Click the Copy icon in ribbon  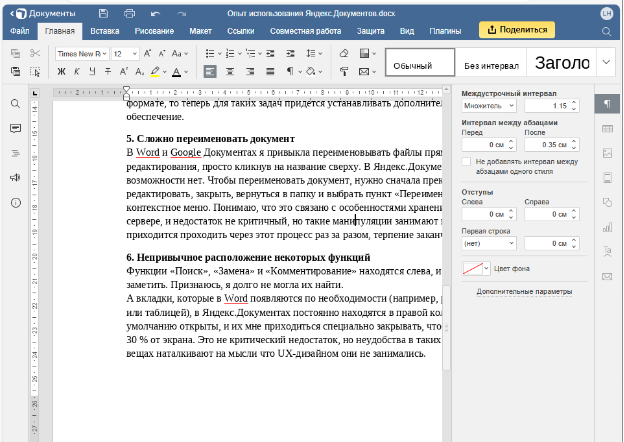16,53
